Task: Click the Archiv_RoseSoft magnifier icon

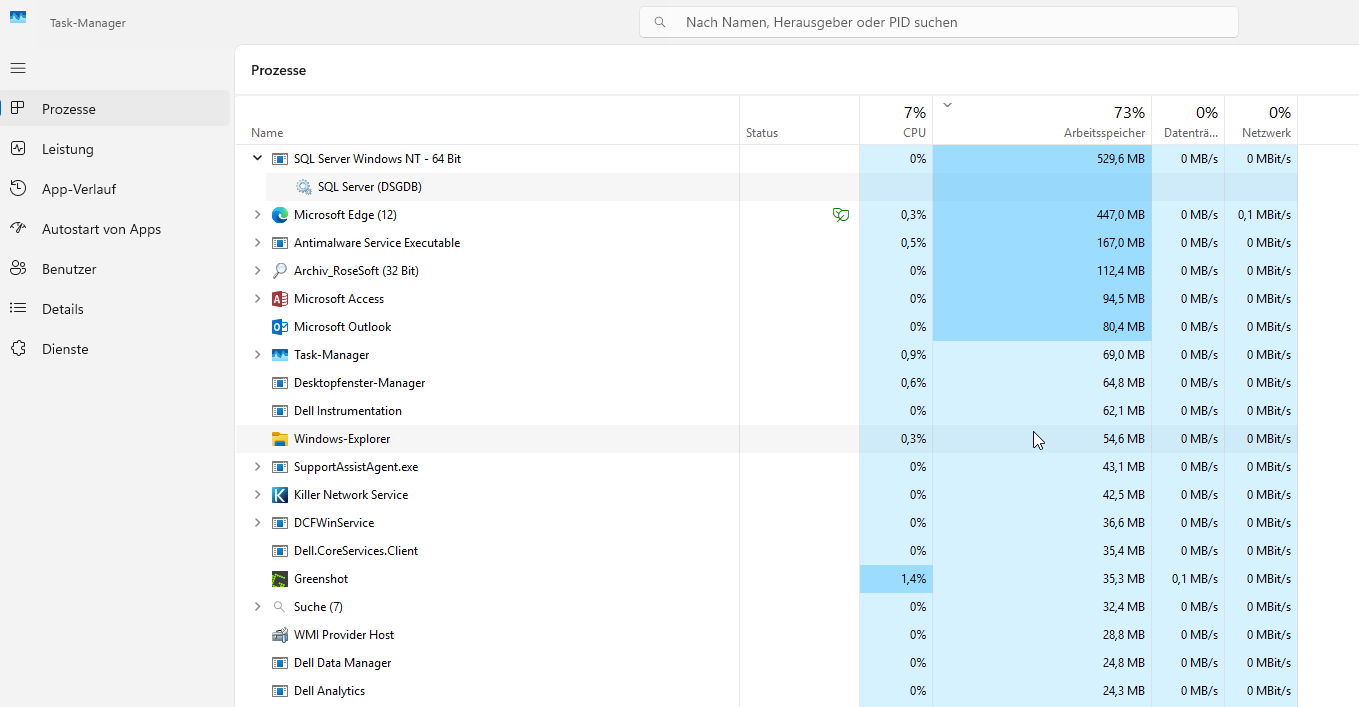Action: click(x=280, y=271)
